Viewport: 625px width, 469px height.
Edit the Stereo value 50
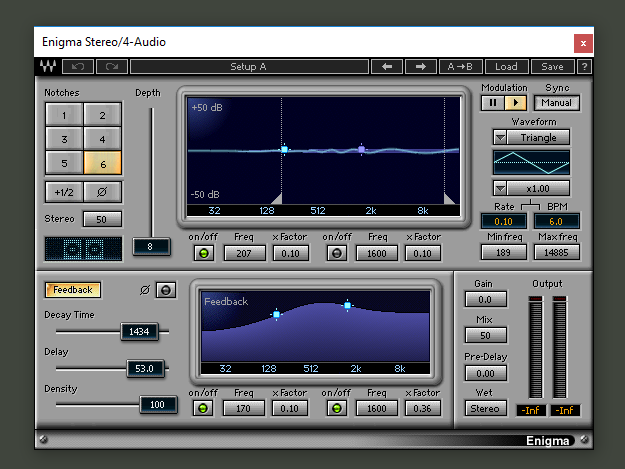tap(102, 219)
